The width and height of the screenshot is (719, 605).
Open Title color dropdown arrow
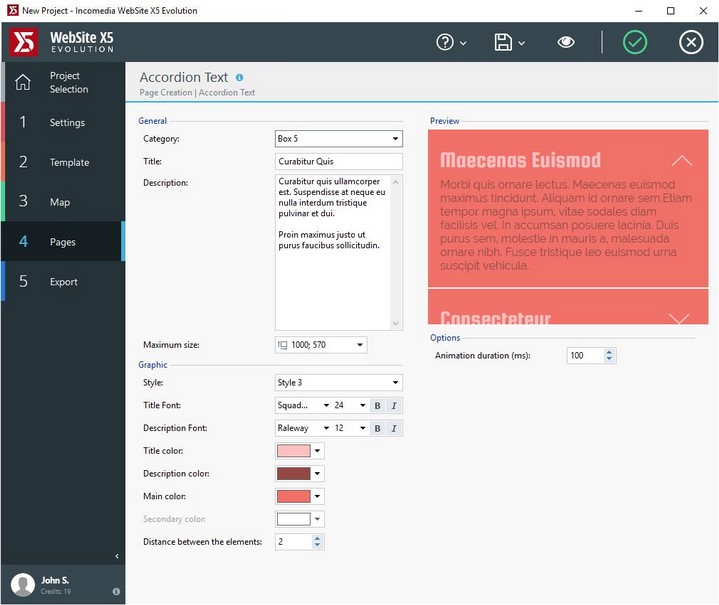tap(317, 451)
